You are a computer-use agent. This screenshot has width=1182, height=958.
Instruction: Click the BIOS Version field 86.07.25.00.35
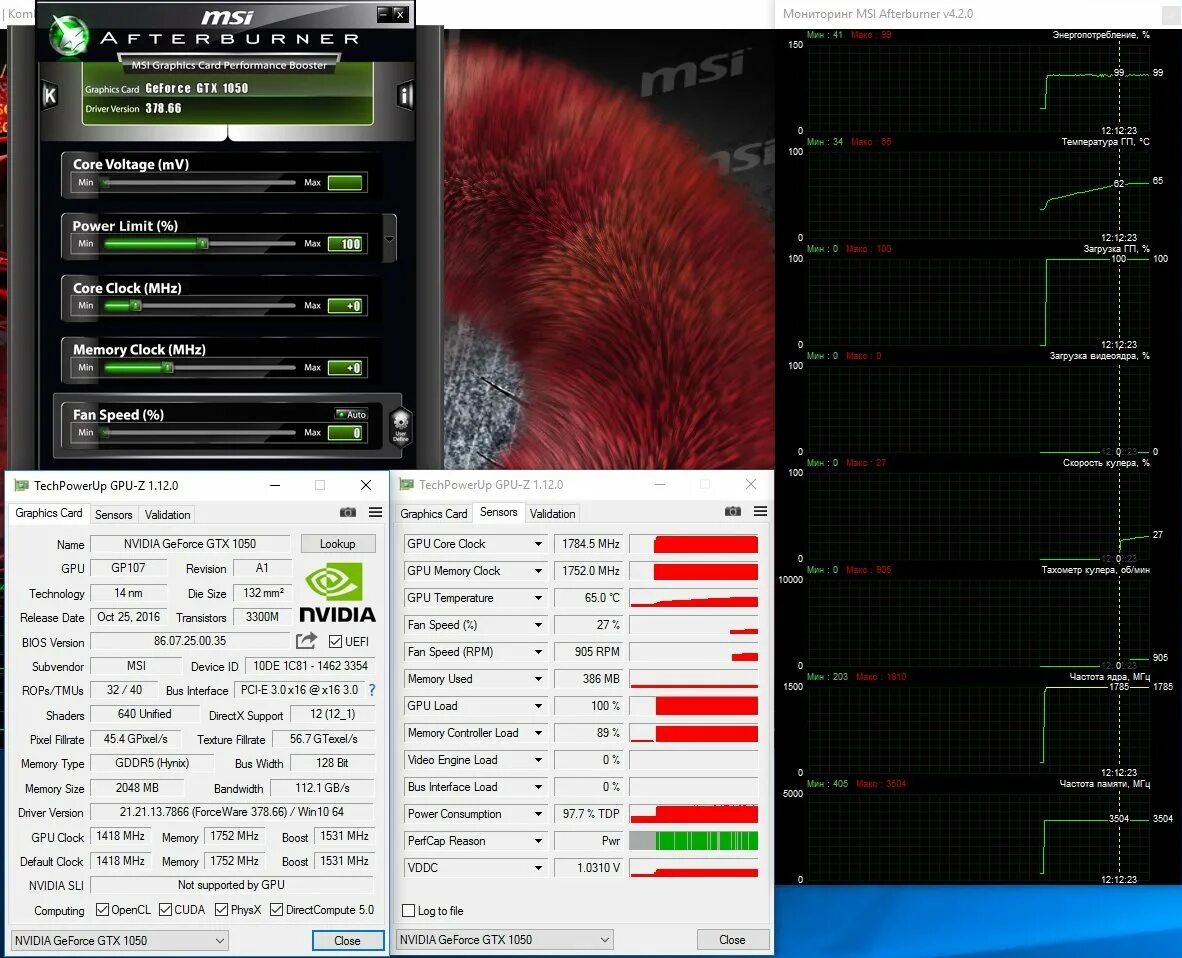[x=190, y=641]
